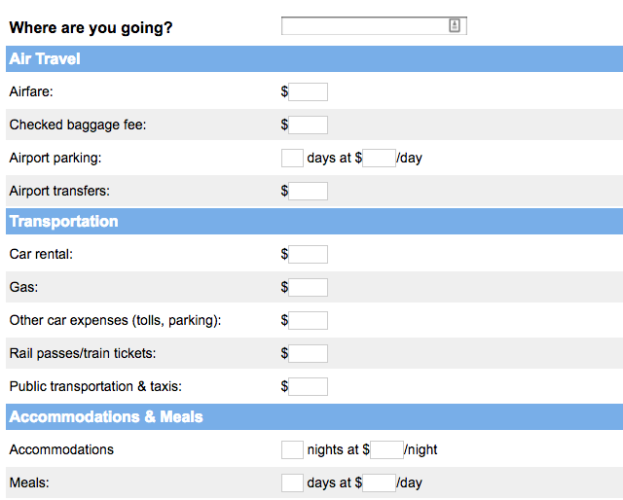Image resolution: width=623 pixels, height=500 pixels.
Task: Focus the Meals per-day rate field
Action: click(x=379, y=483)
